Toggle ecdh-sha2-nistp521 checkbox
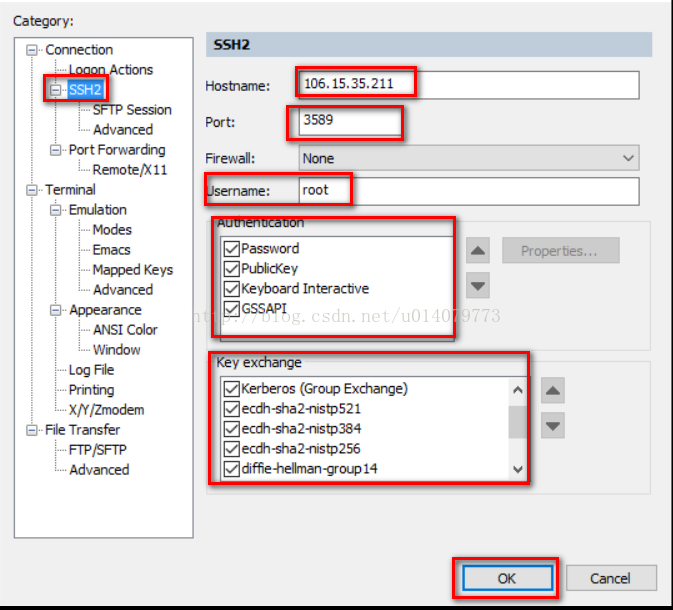The width and height of the screenshot is (673, 610). click(x=232, y=409)
